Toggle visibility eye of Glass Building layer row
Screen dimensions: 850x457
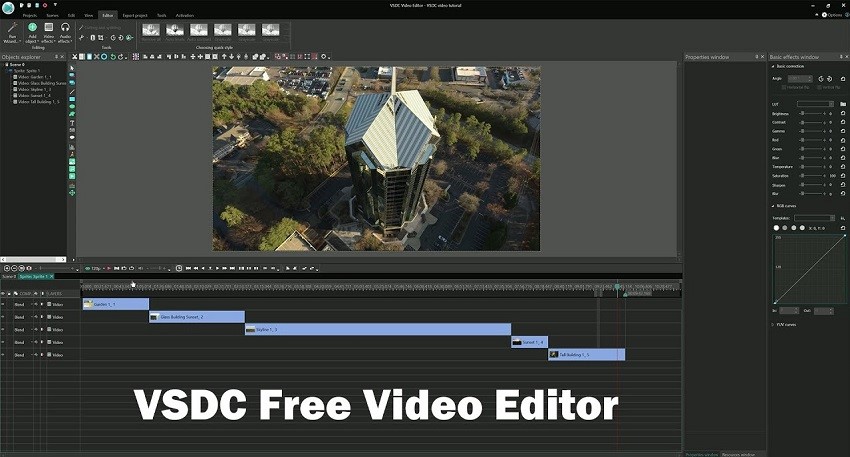pyautogui.click(x=3, y=317)
